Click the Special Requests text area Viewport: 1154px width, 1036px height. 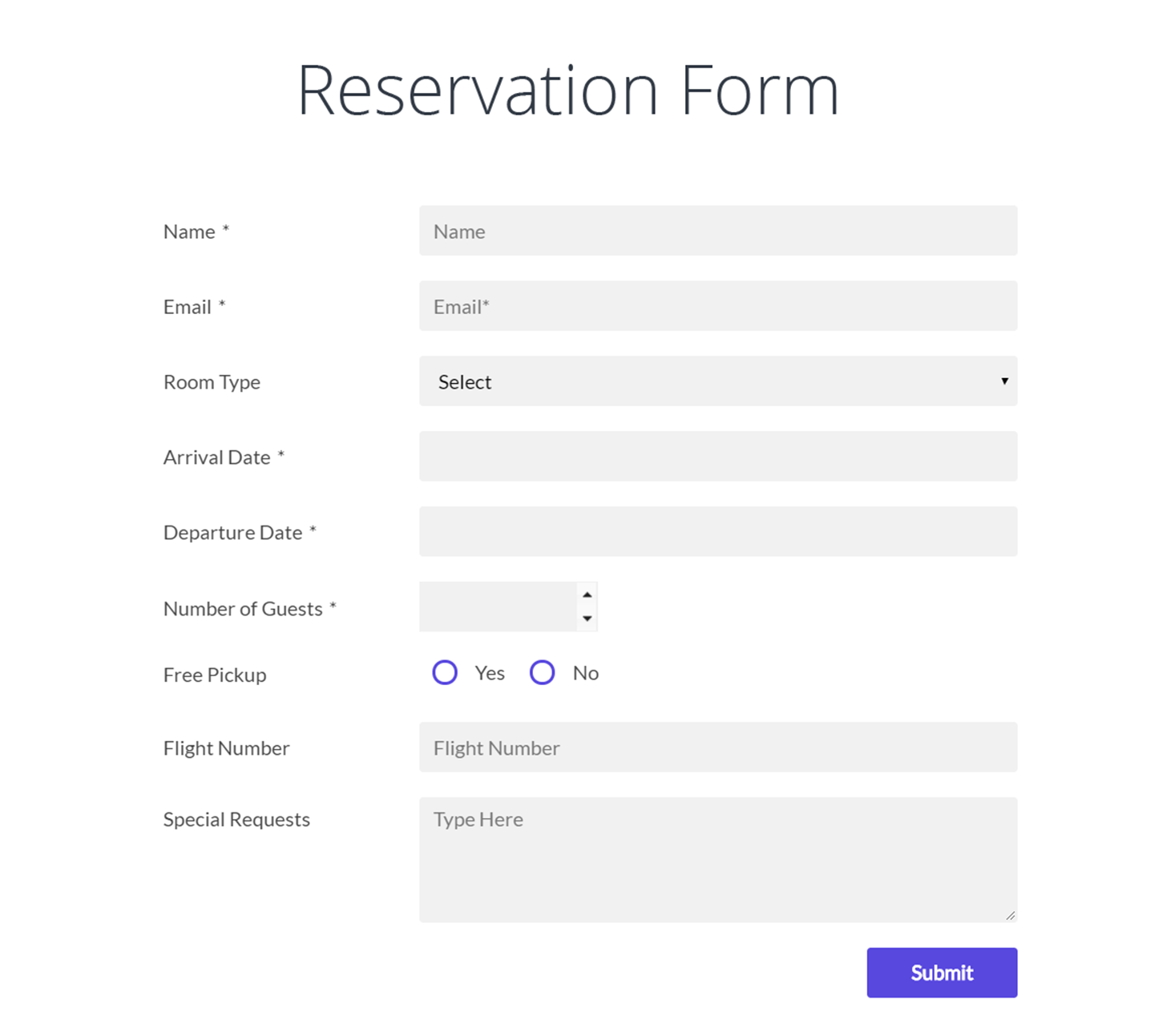point(718,860)
